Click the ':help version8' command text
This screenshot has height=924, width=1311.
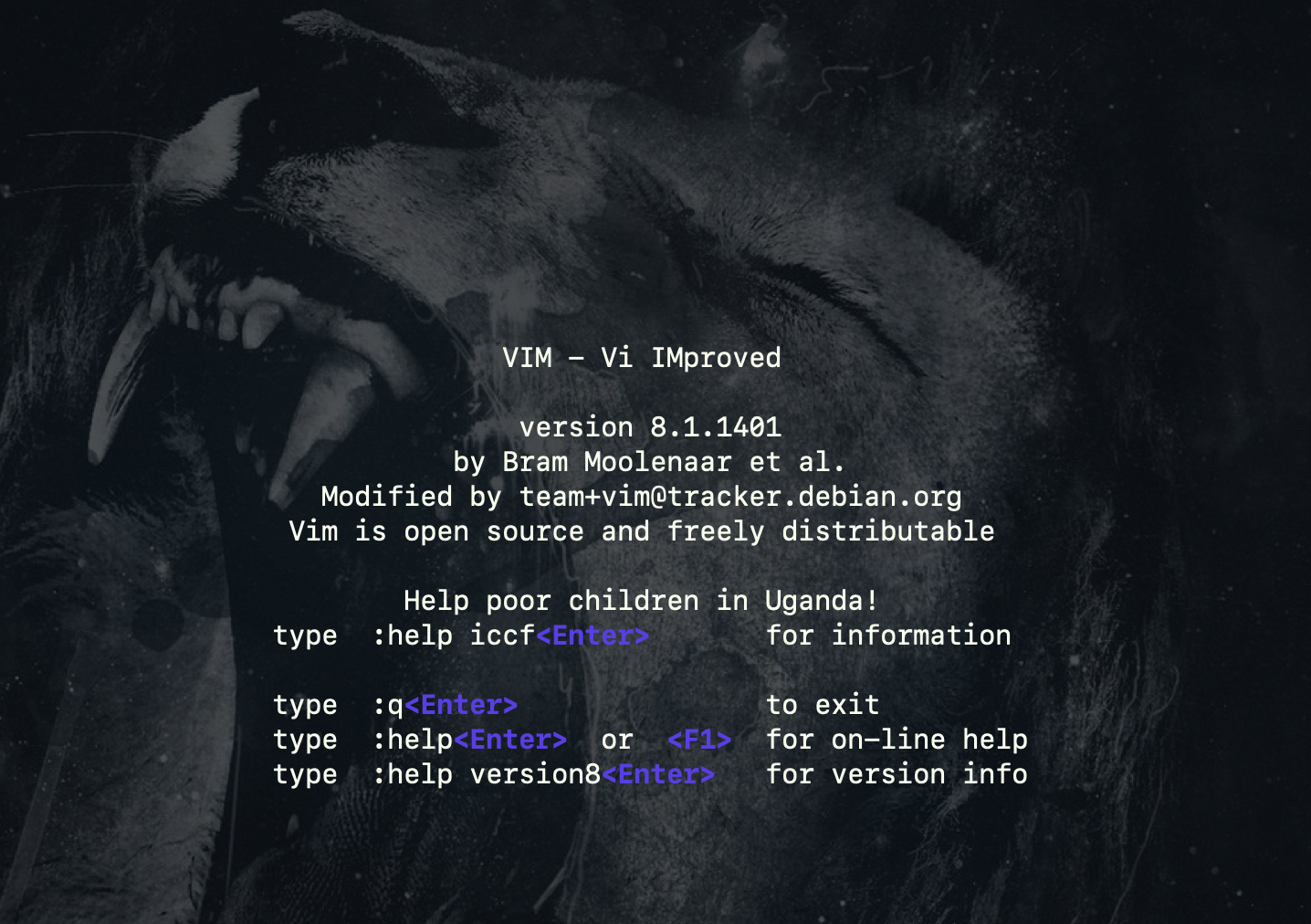[x=487, y=774]
